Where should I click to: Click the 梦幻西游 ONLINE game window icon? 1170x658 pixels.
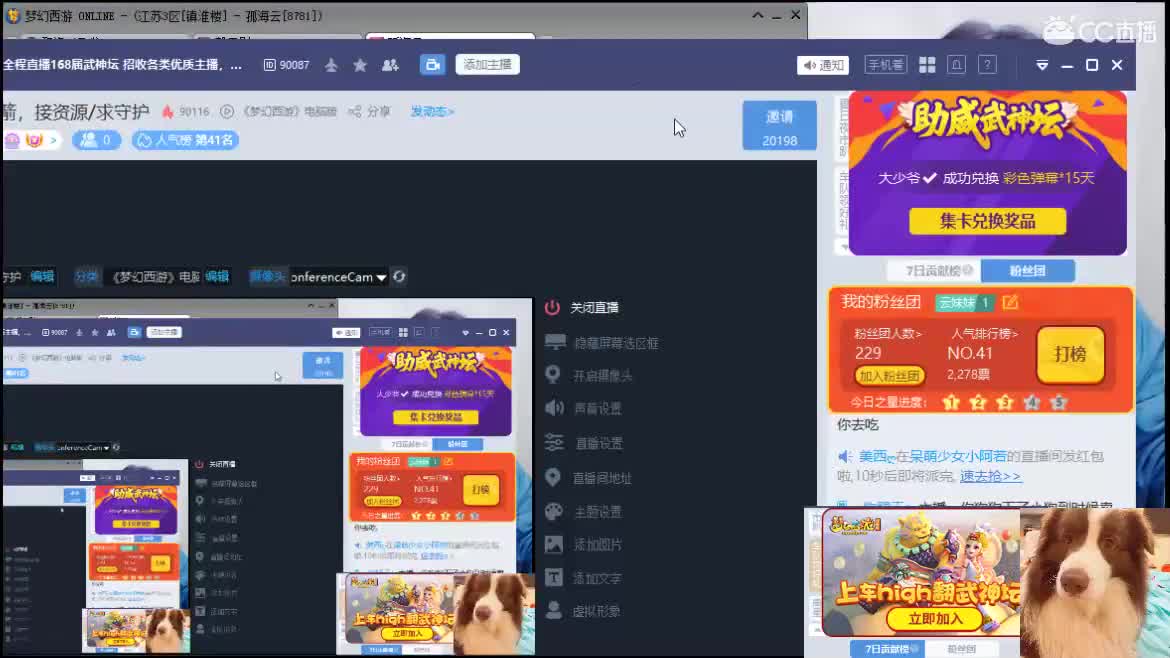pyautogui.click(x=13, y=15)
